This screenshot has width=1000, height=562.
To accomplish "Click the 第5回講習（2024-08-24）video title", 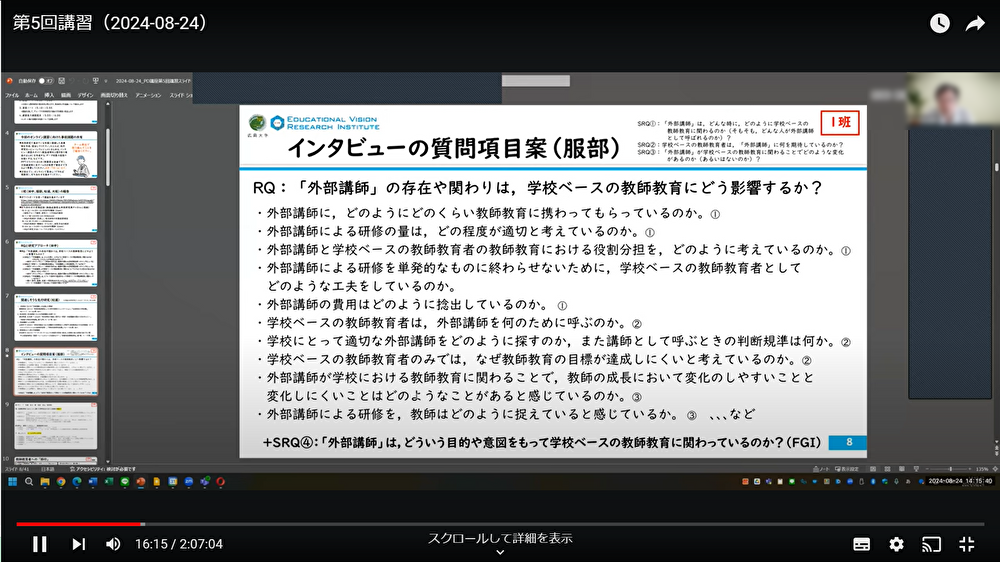I will (x=110, y=23).
